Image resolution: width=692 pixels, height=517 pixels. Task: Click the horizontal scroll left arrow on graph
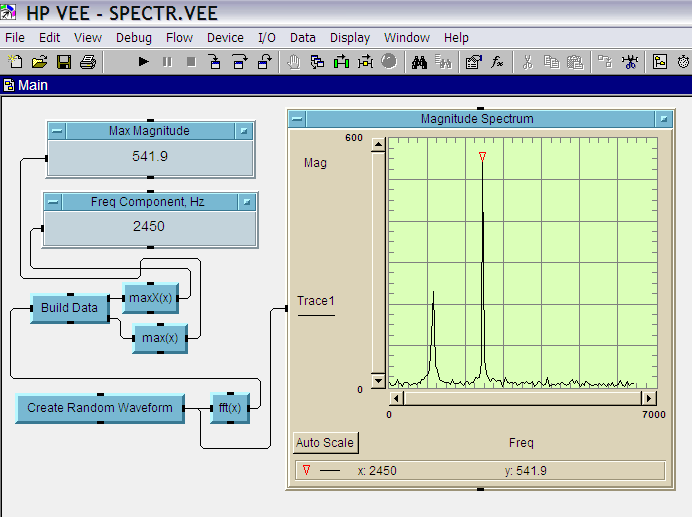point(396,398)
